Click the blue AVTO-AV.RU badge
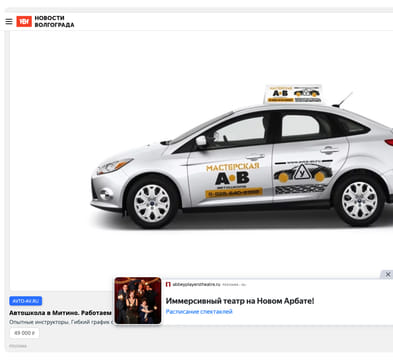The image size is (393, 360). [x=26, y=301]
